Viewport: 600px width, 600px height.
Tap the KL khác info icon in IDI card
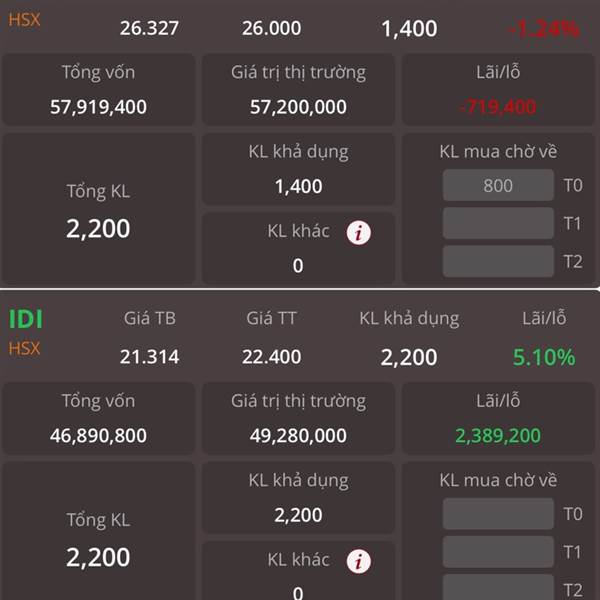tap(359, 561)
